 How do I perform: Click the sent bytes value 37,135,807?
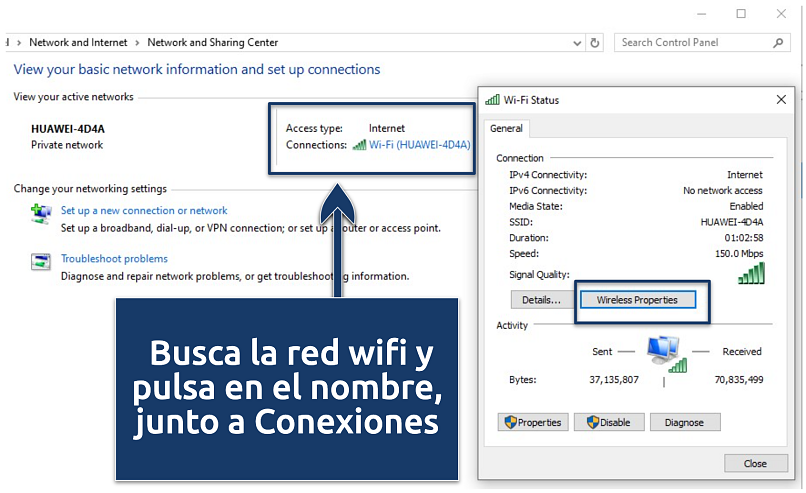pyautogui.click(x=614, y=380)
